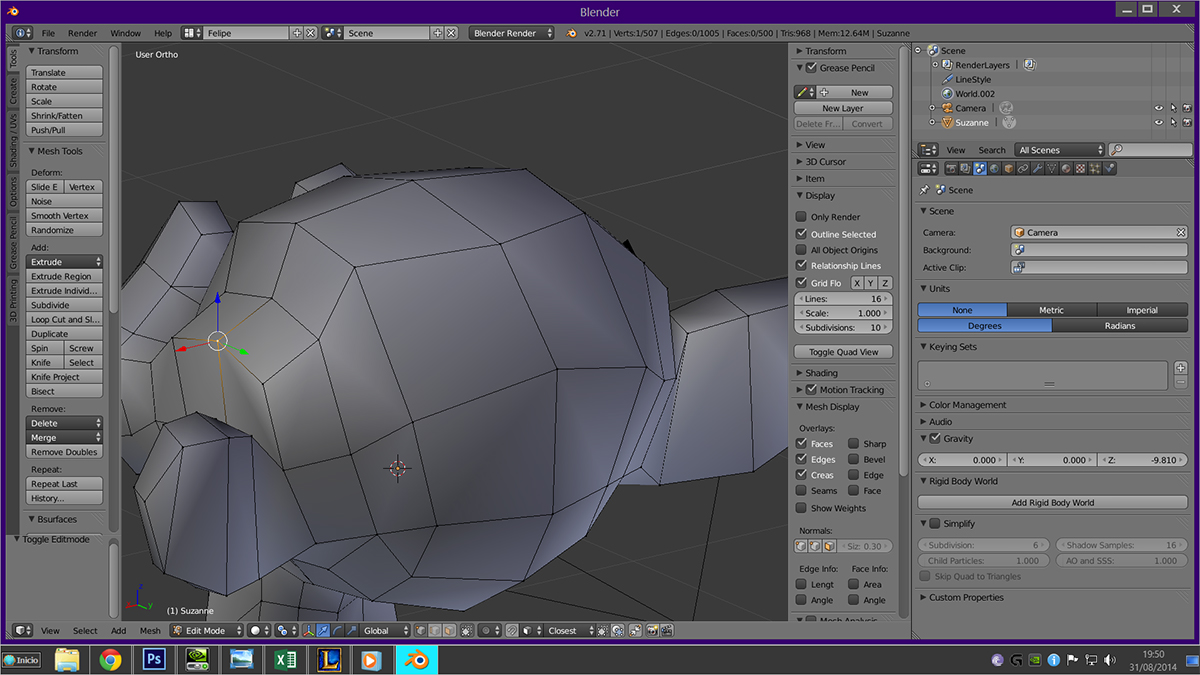The image size is (1200, 675).
Task: Expand the Color Management panel
Action: click(x=967, y=405)
